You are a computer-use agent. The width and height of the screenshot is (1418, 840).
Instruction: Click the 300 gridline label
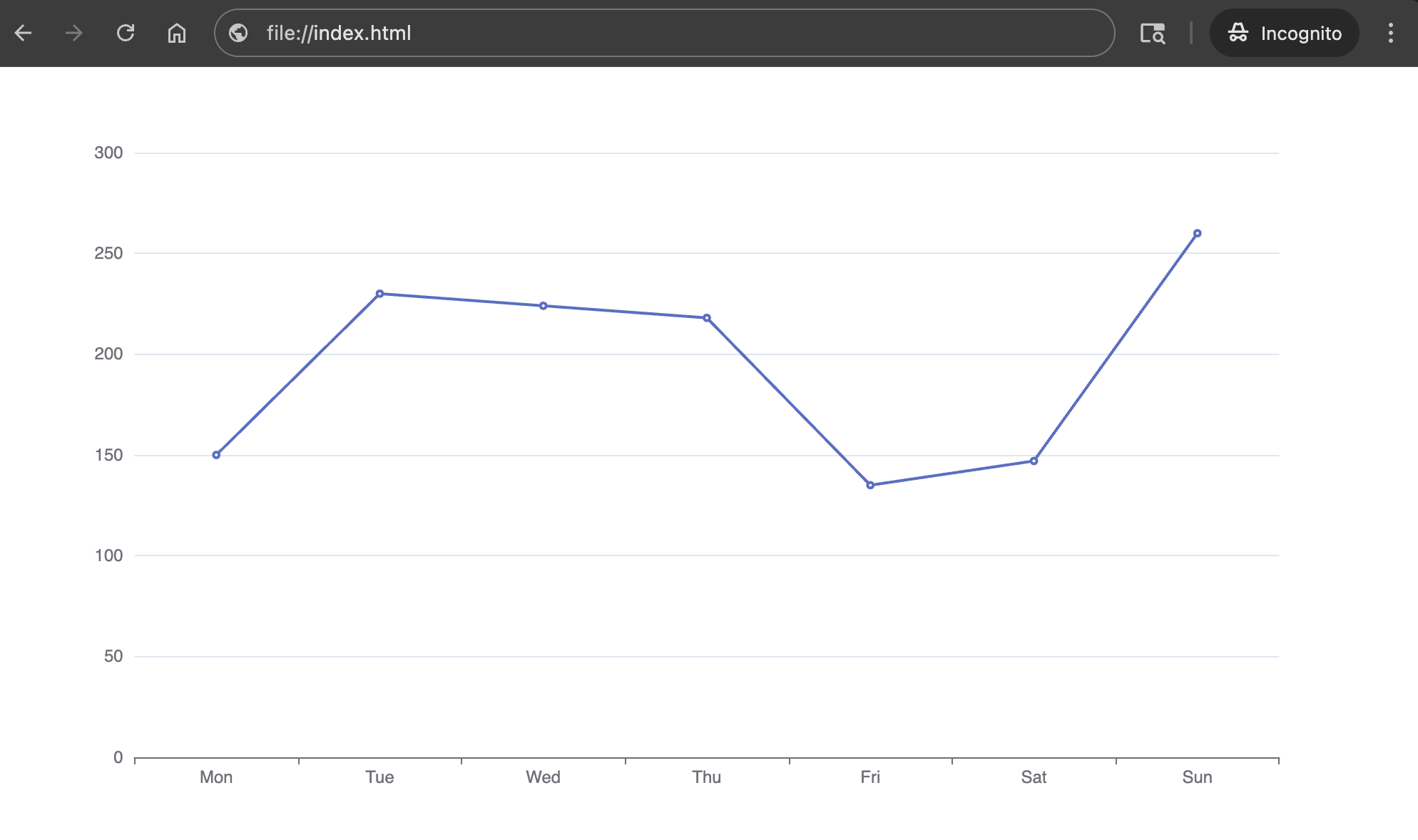tap(108, 153)
